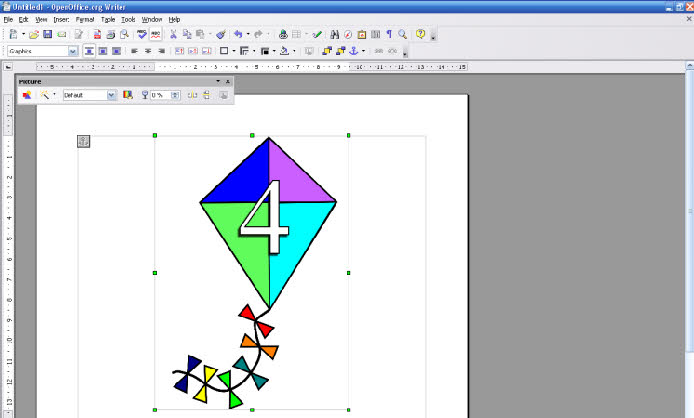Viewport: 694px width, 418px height.
Task: Click the Save document icon
Action: pyautogui.click(x=48, y=34)
